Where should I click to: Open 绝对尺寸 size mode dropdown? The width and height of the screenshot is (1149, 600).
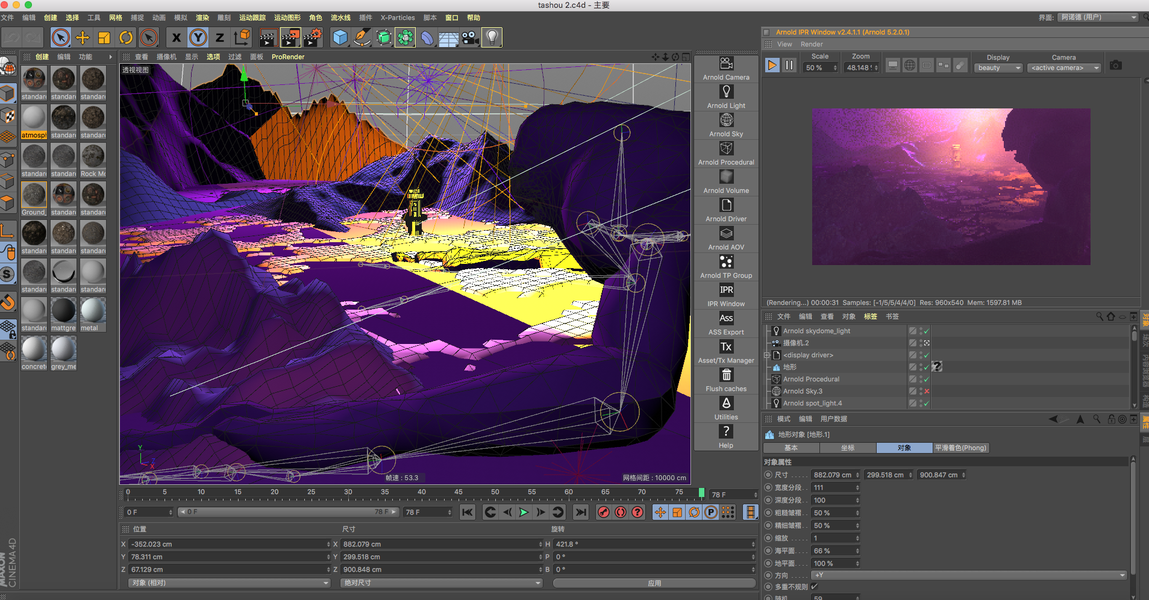(441, 583)
